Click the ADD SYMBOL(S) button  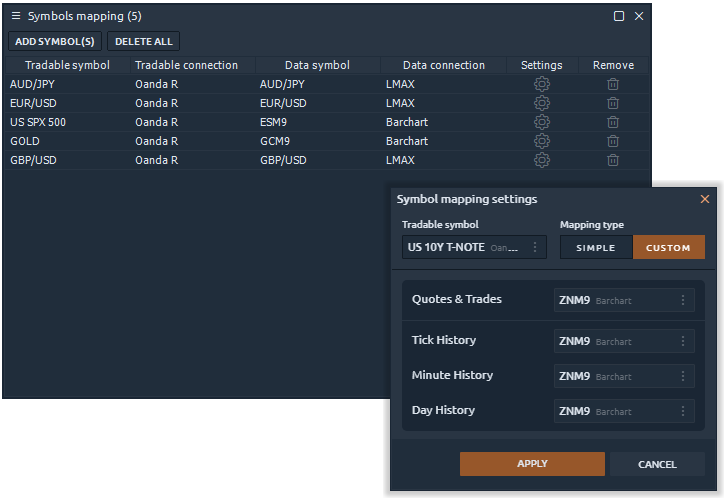coord(55,41)
